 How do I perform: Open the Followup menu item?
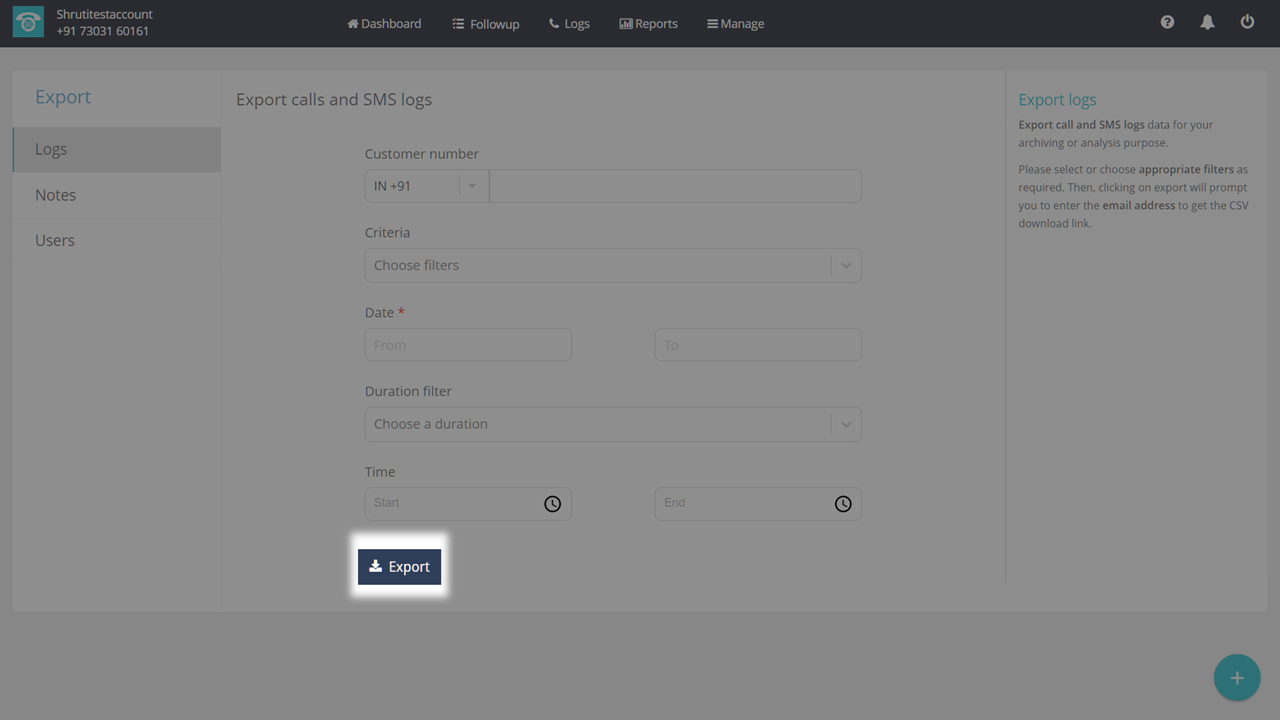coord(485,23)
